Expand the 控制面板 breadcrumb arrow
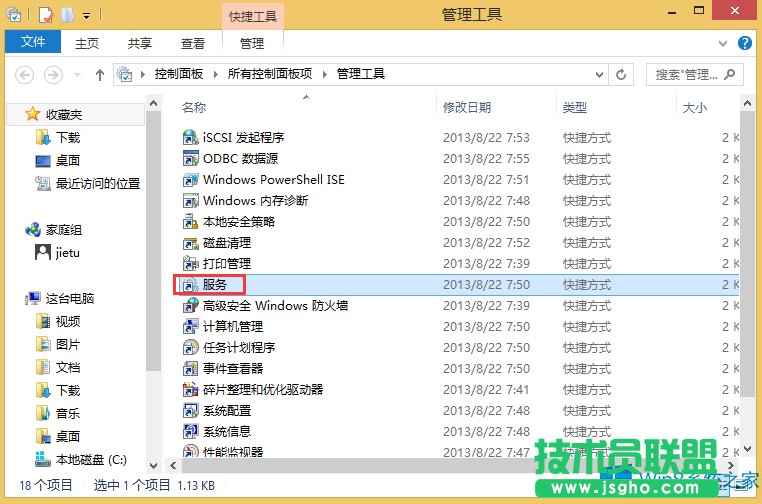762x504 pixels. (x=215, y=74)
